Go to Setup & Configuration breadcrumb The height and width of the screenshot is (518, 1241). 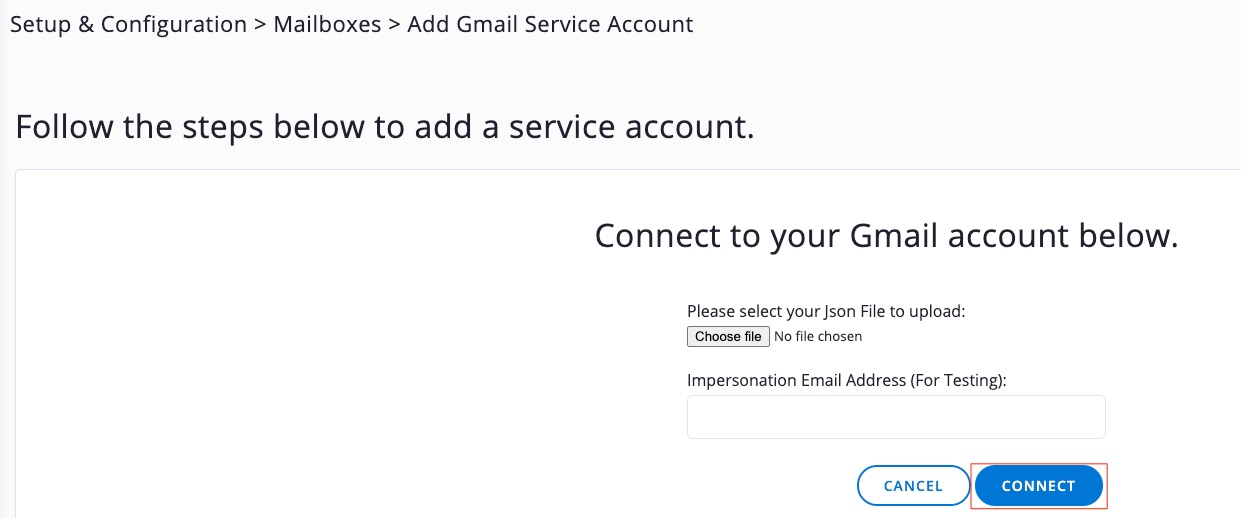click(128, 25)
